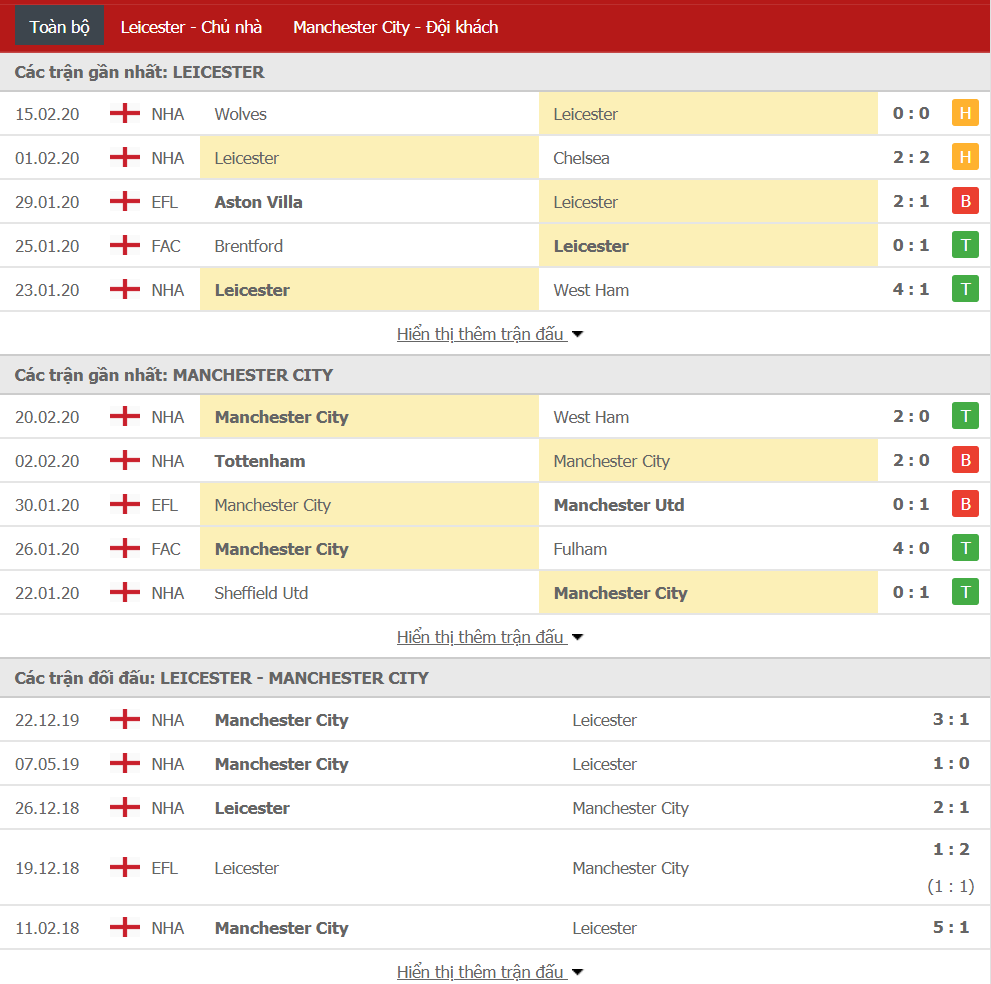Click the England flag on 07.05.19 row

125,763
